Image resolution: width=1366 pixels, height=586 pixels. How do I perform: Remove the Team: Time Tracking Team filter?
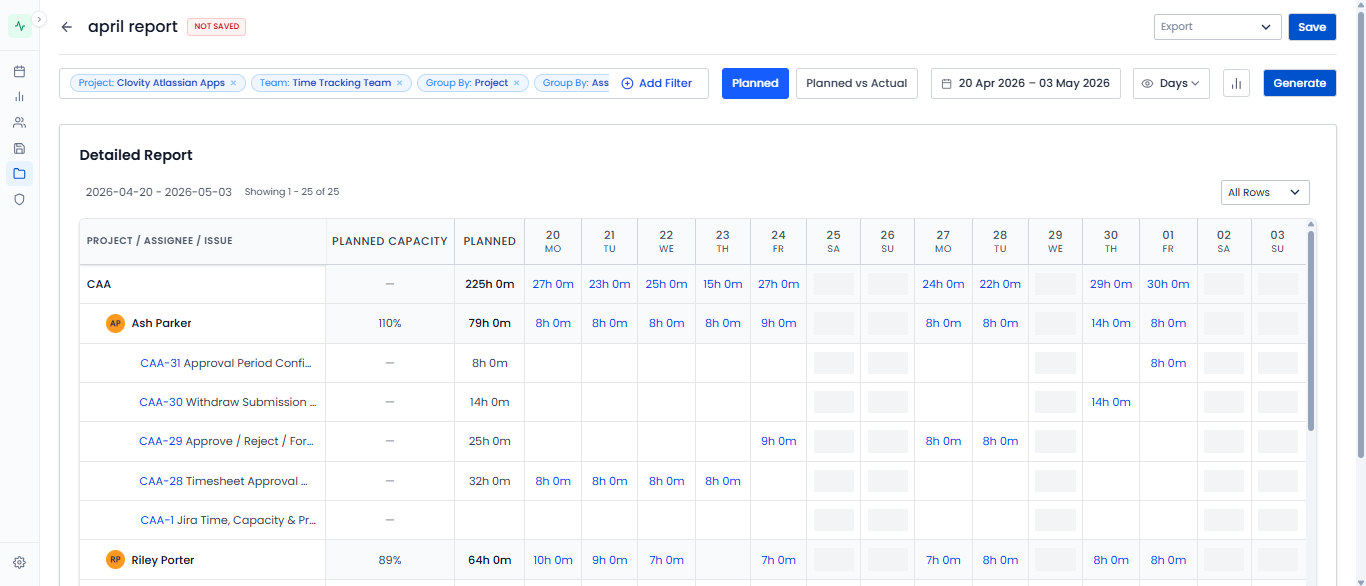click(399, 83)
